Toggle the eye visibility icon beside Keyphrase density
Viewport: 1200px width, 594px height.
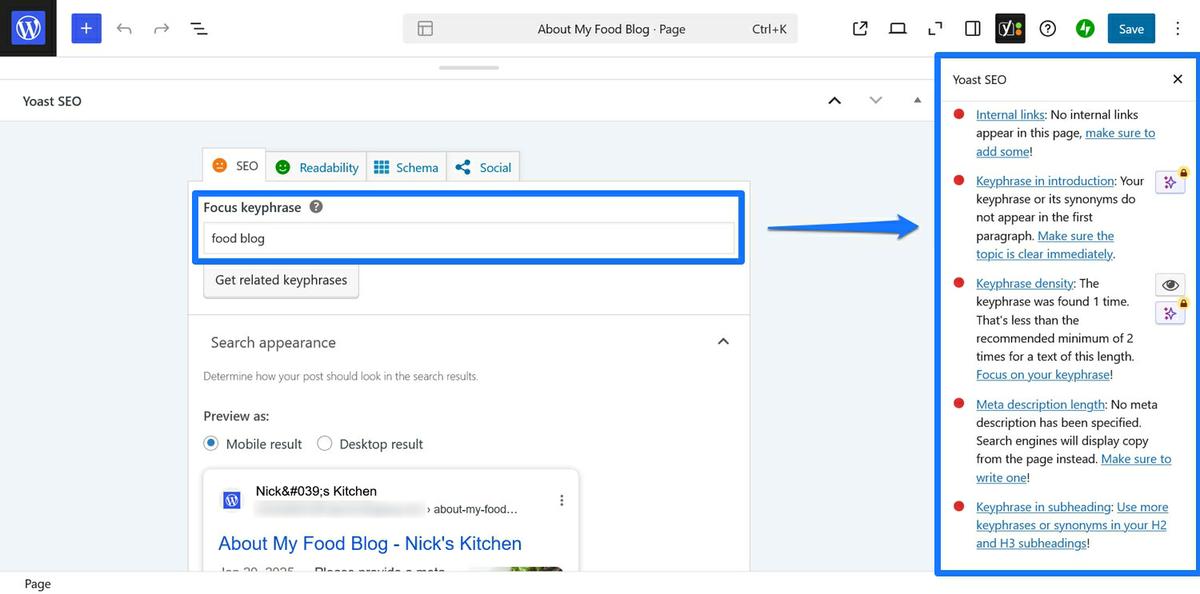[x=1170, y=285]
